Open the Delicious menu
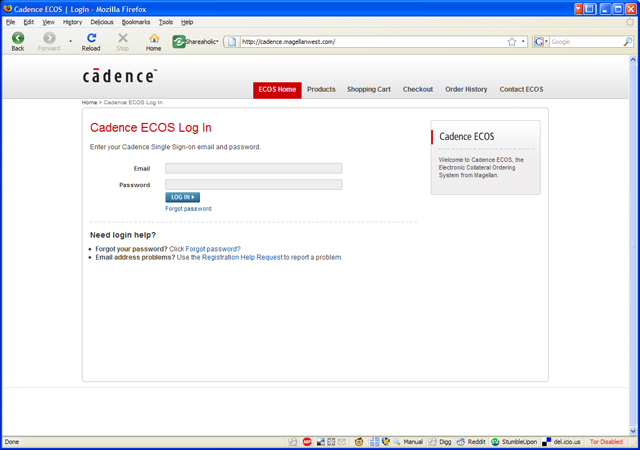 tap(102, 22)
